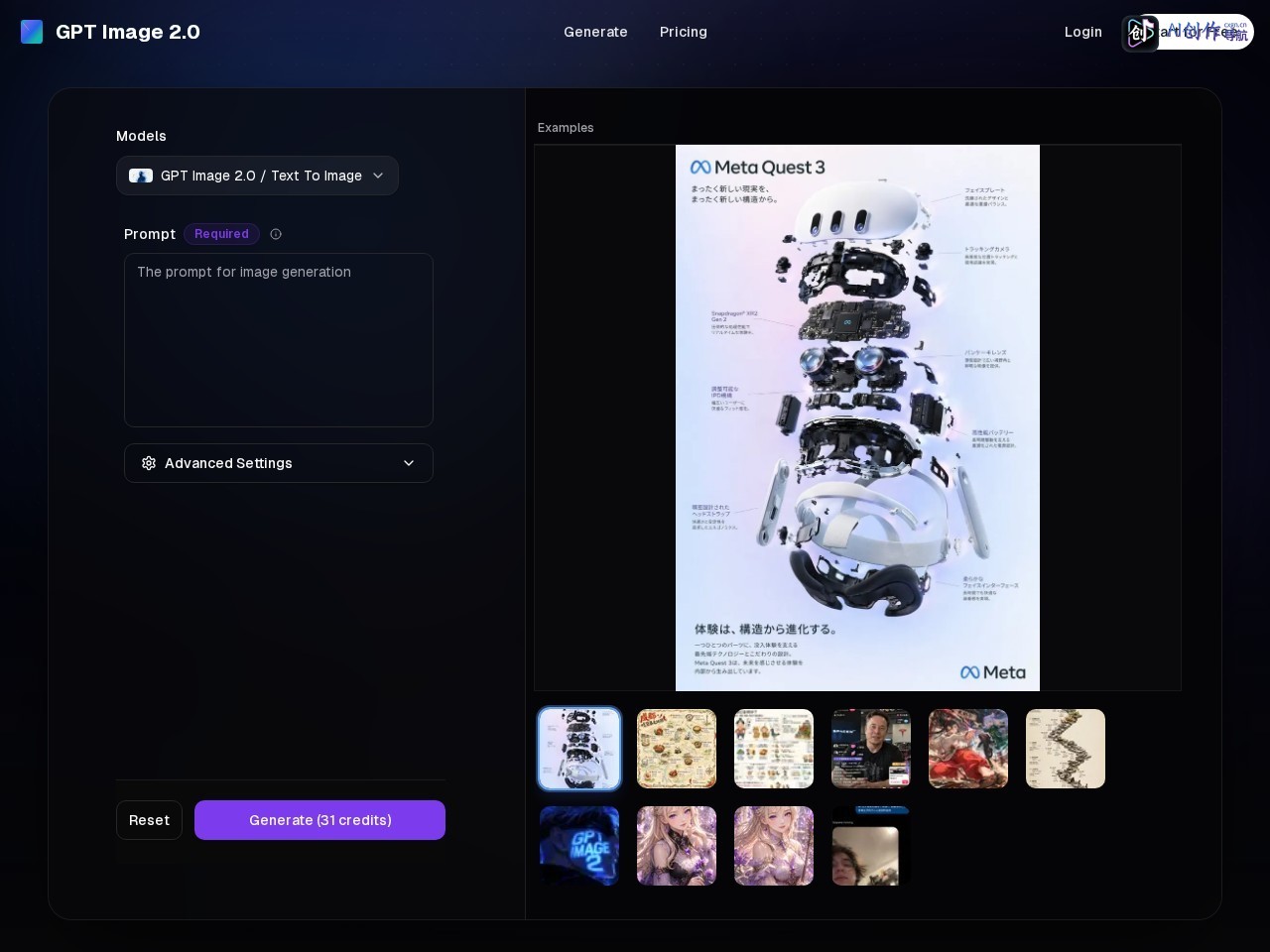Image resolution: width=1270 pixels, height=952 pixels.
Task: Open the Generate nav item
Action: [x=595, y=32]
